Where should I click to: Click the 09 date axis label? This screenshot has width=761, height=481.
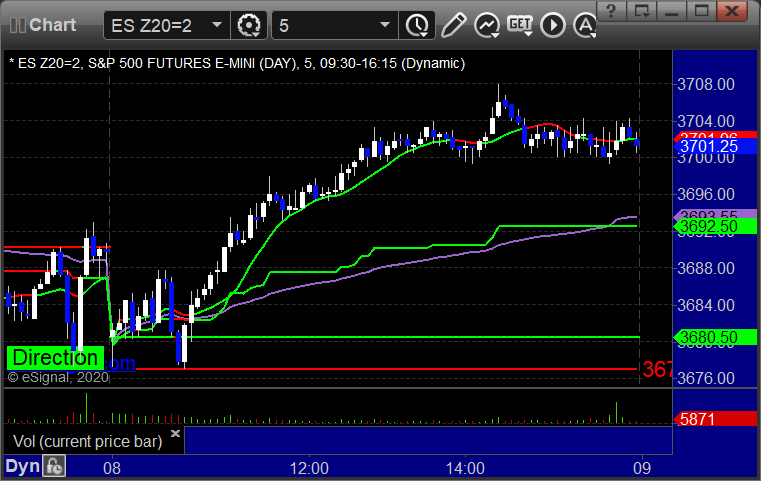[x=642, y=468]
